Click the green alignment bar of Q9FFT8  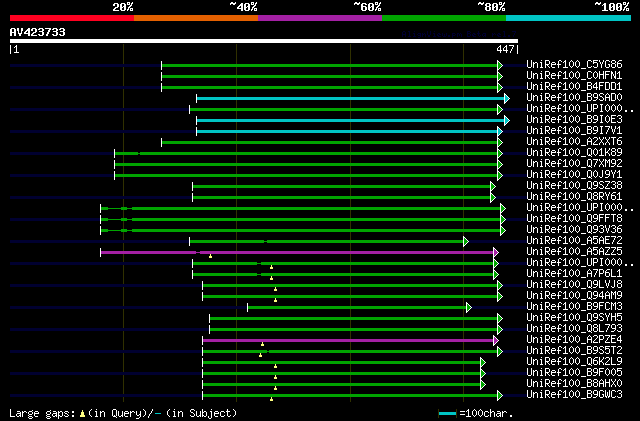click(300, 220)
